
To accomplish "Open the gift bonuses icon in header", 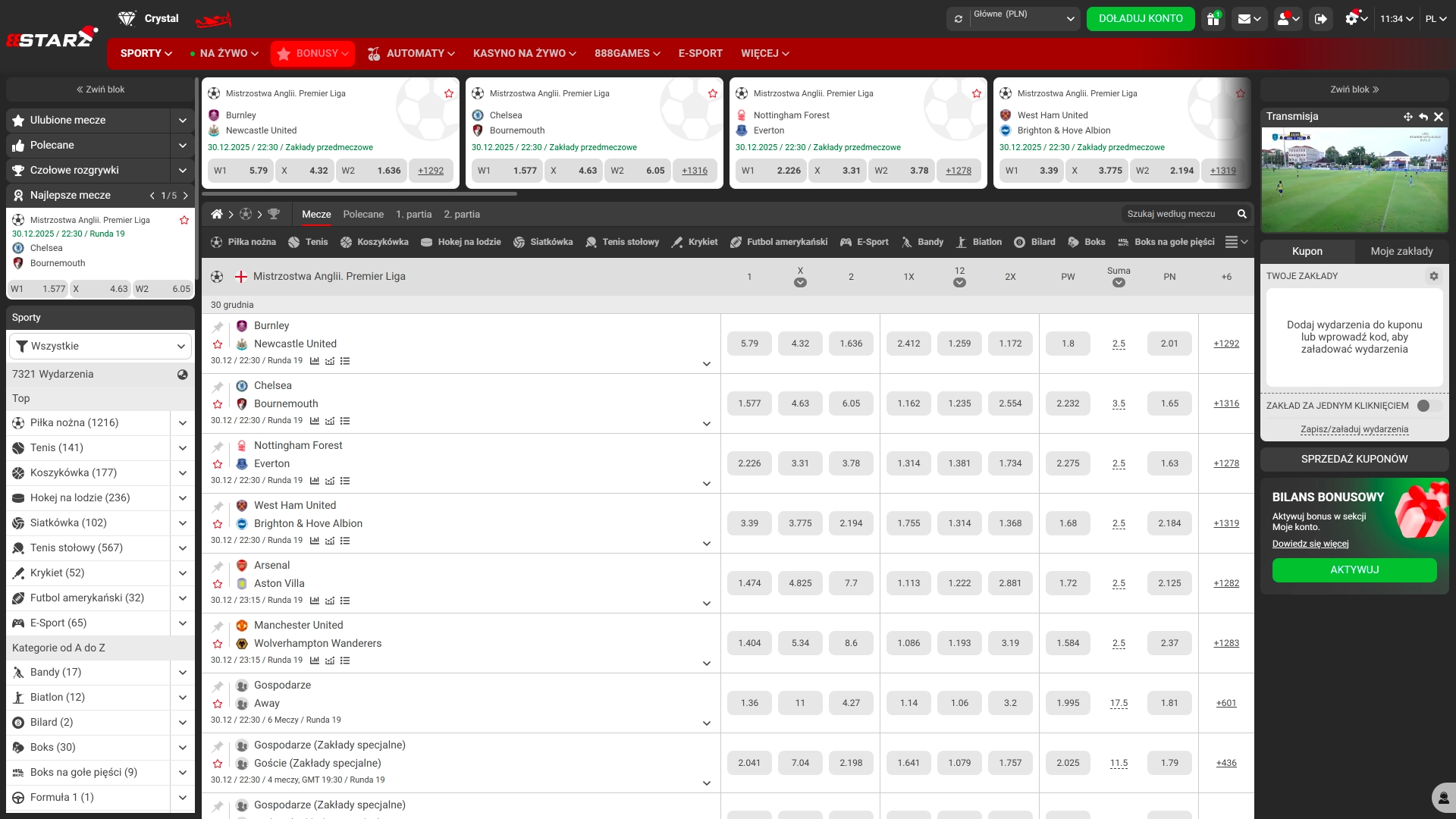I will [x=1213, y=19].
